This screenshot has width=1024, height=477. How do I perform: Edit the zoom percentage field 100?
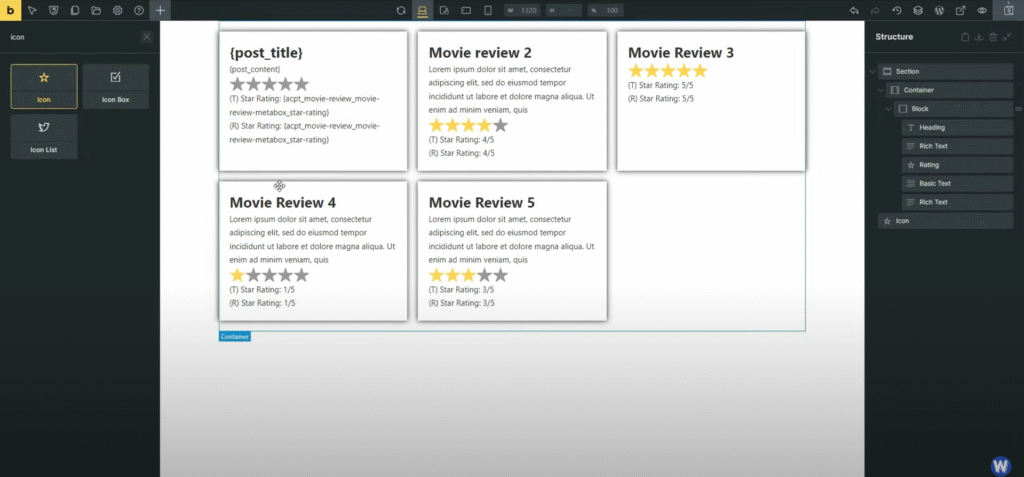click(x=605, y=10)
